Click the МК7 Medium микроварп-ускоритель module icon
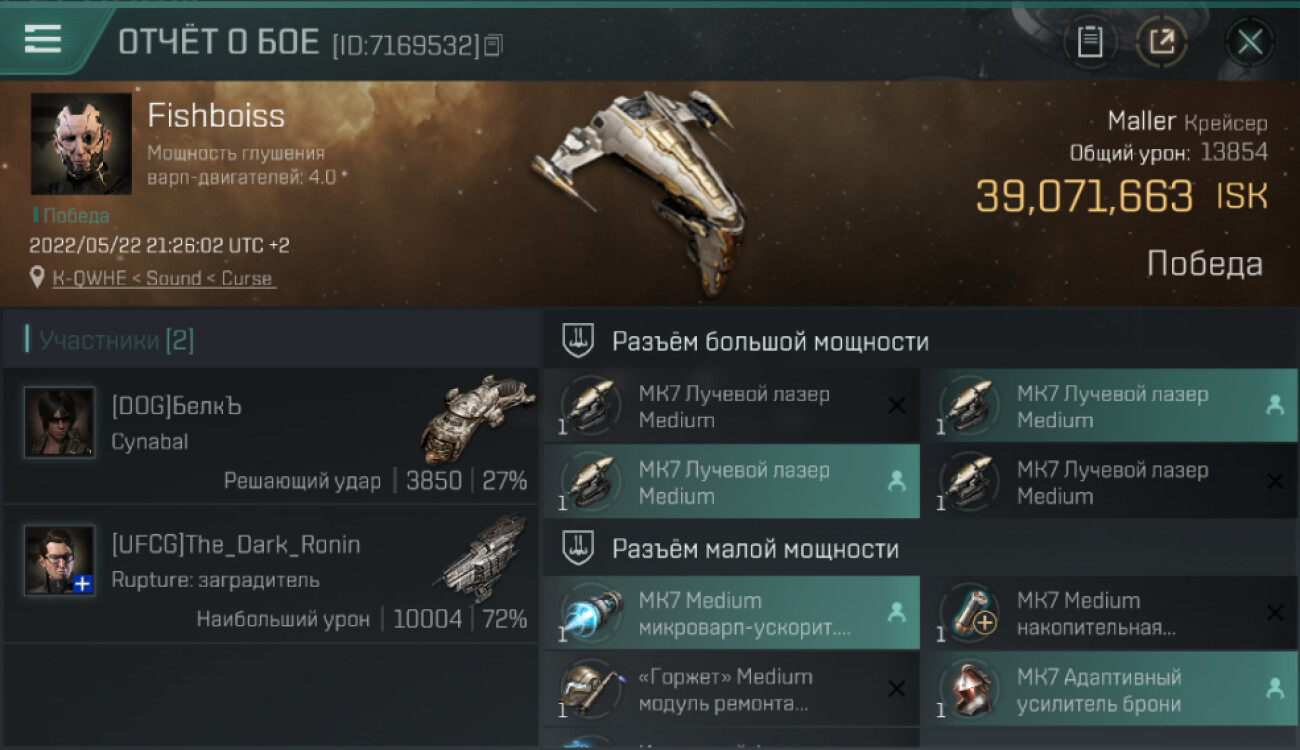This screenshot has width=1300, height=750. 590,613
